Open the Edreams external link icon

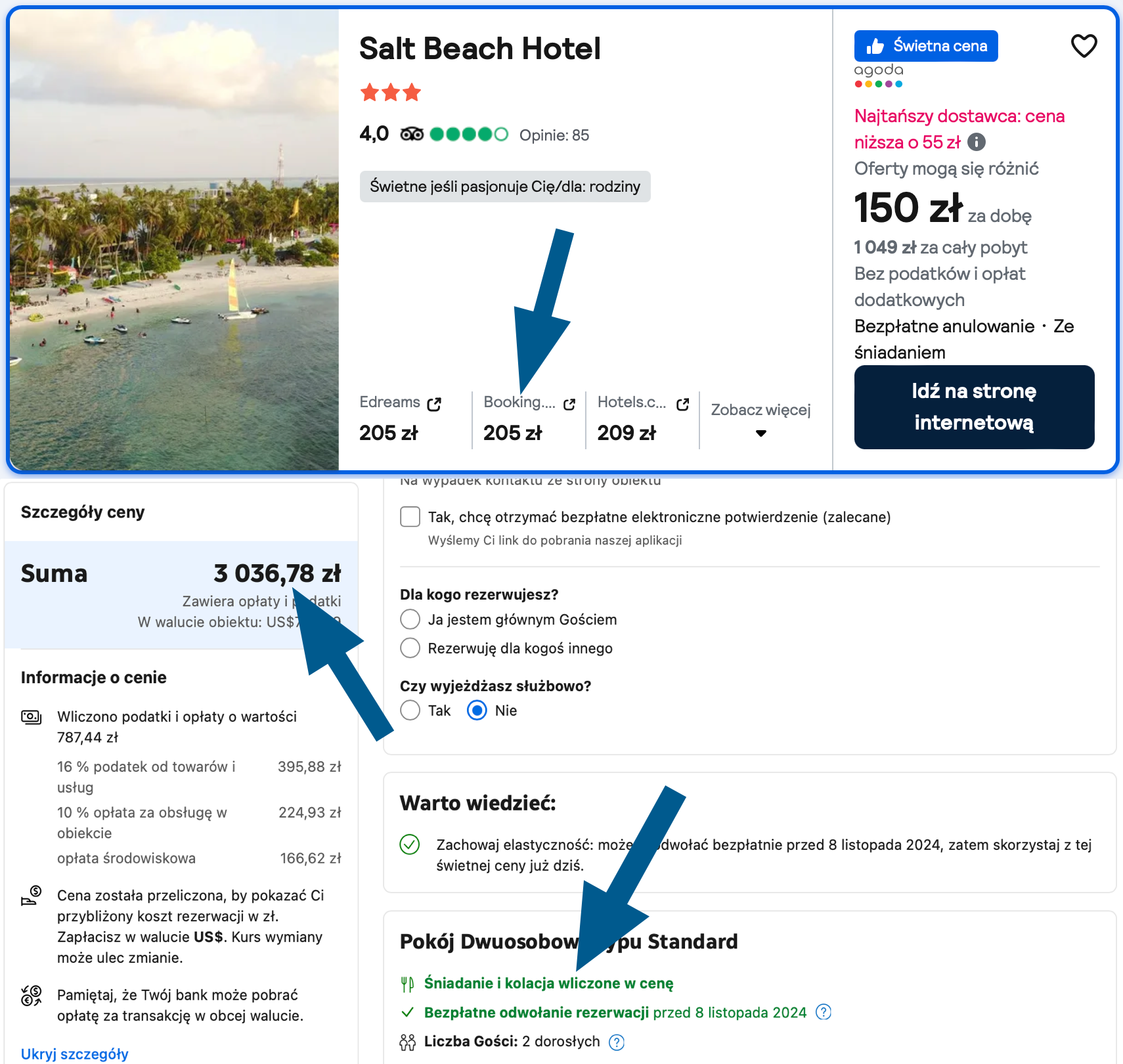pos(434,404)
